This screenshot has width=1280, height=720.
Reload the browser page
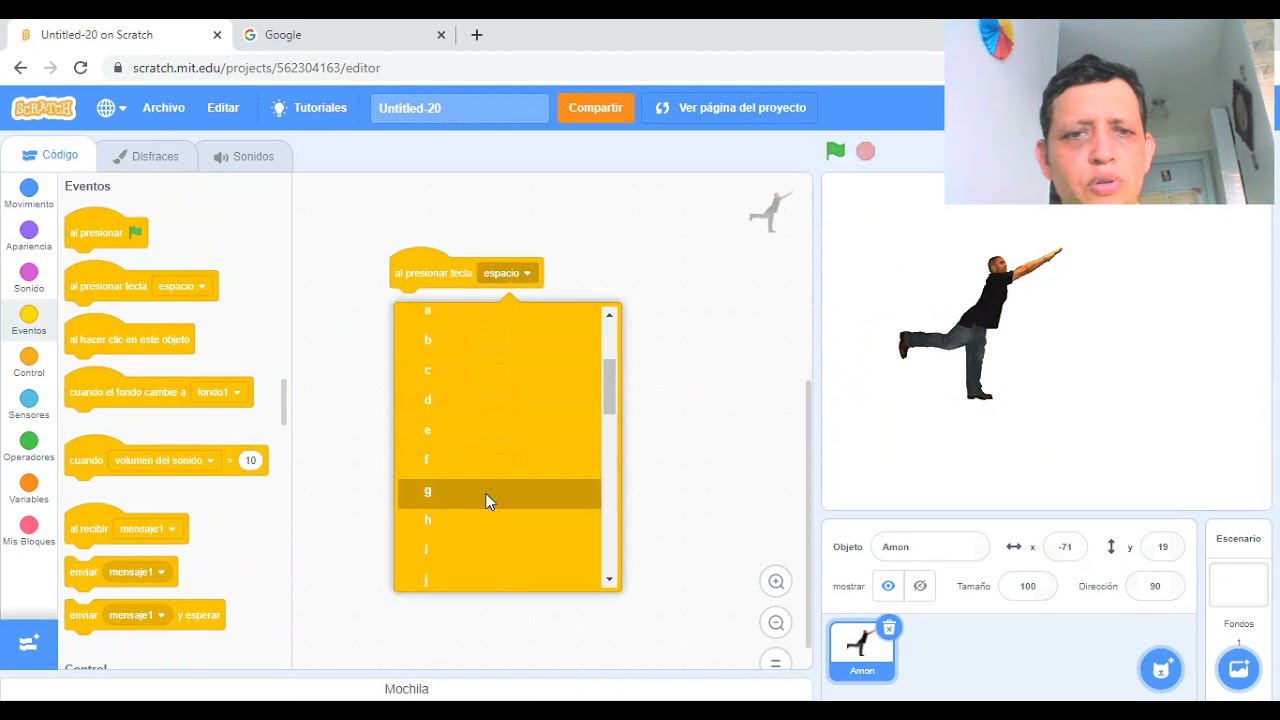point(81,68)
